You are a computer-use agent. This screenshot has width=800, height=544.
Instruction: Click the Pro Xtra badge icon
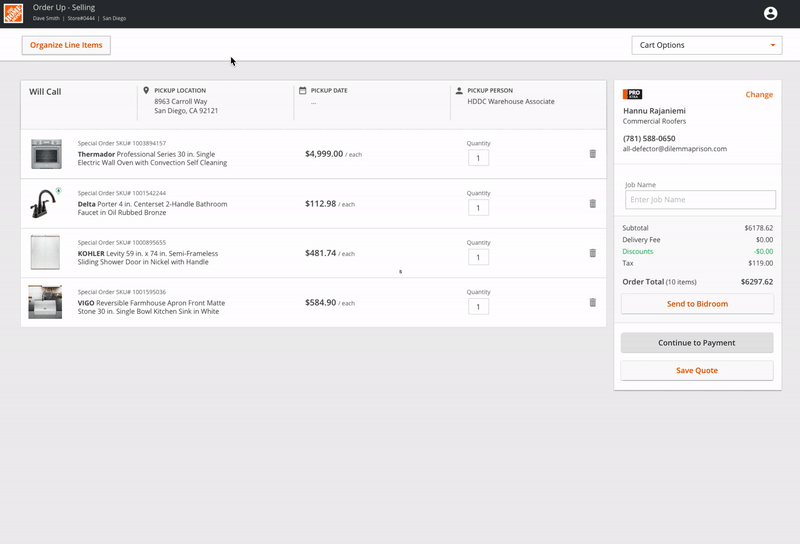632,94
